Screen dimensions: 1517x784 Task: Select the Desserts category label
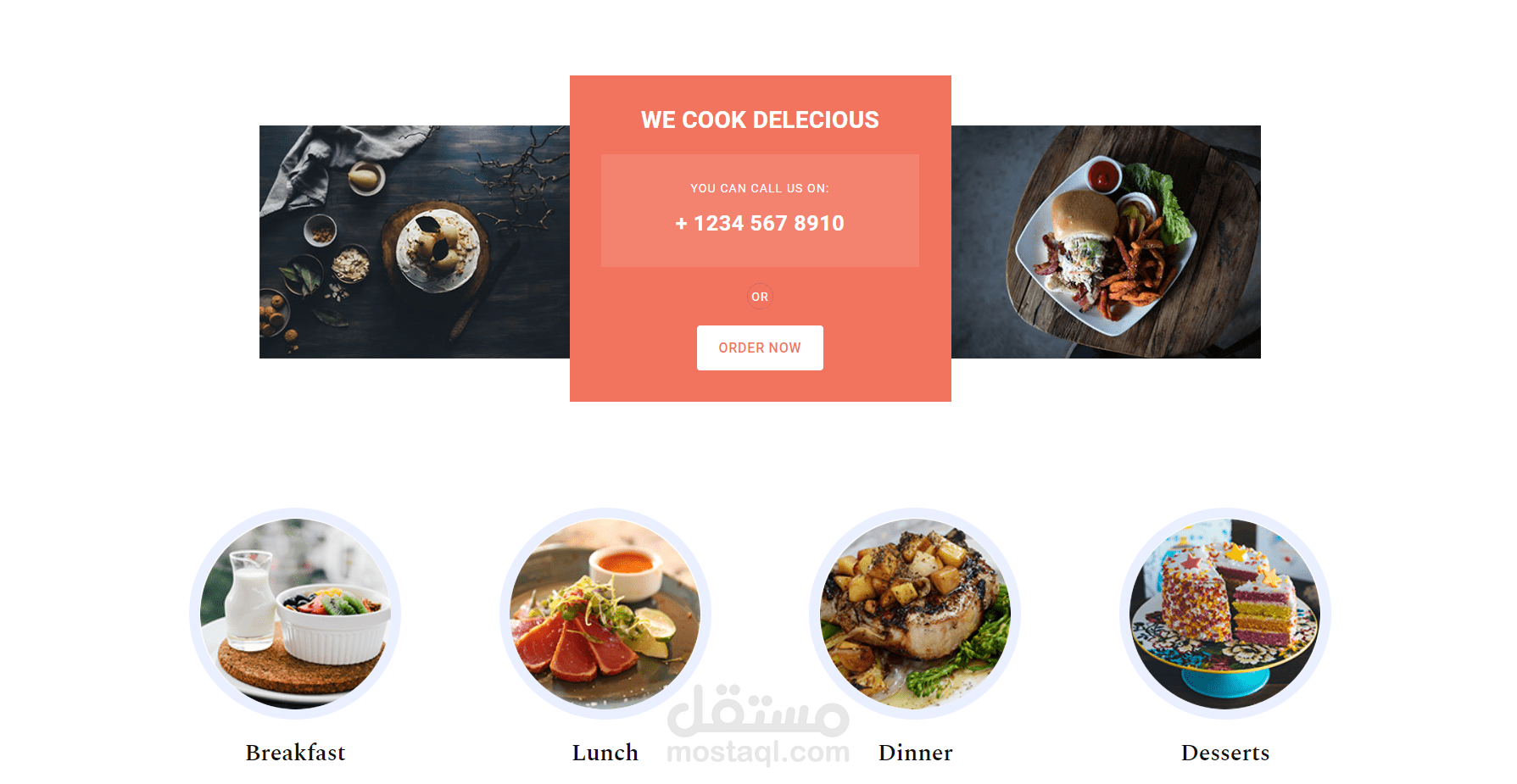click(1225, 753)
